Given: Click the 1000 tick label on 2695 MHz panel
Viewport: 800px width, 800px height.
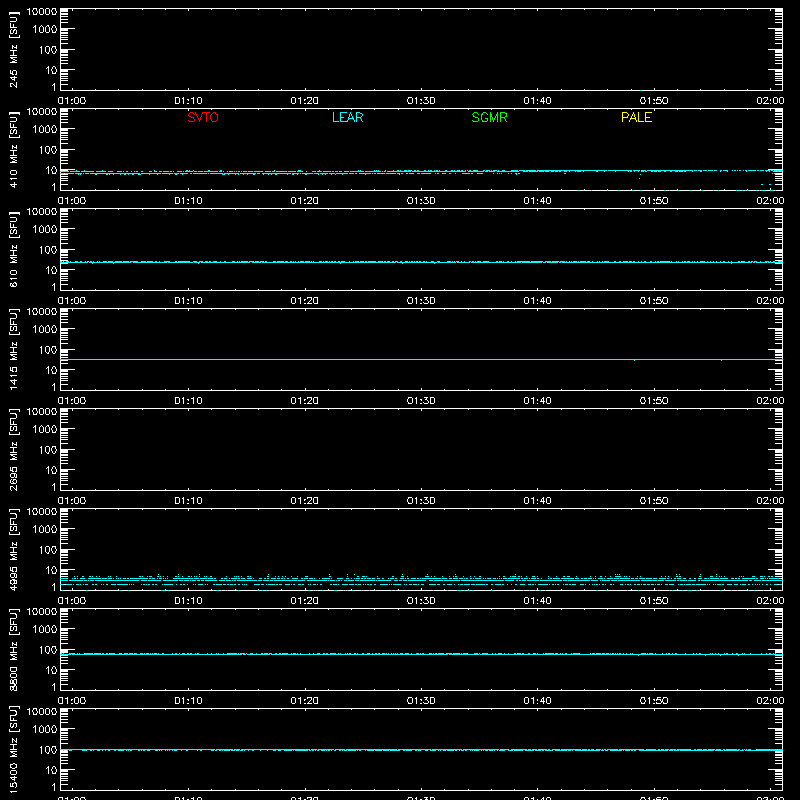Looking at the screenshot, I should point(45,430).
